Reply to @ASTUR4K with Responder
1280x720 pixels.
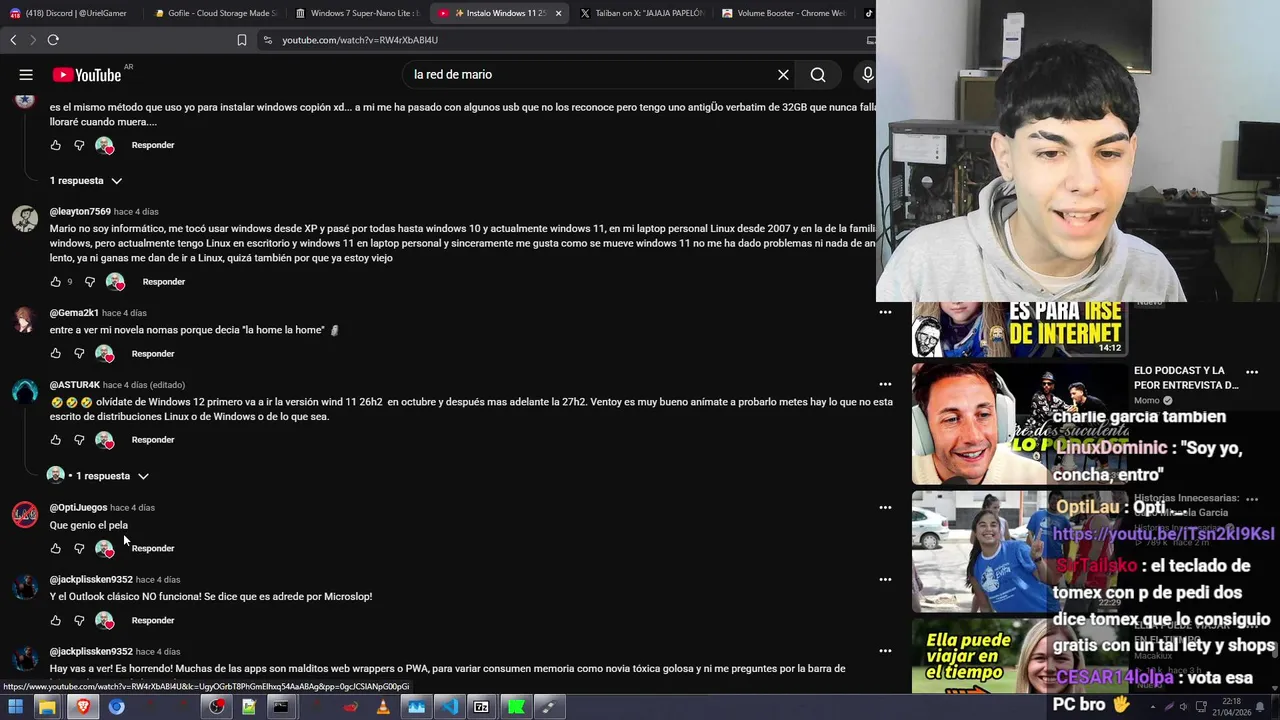[153, 440]
